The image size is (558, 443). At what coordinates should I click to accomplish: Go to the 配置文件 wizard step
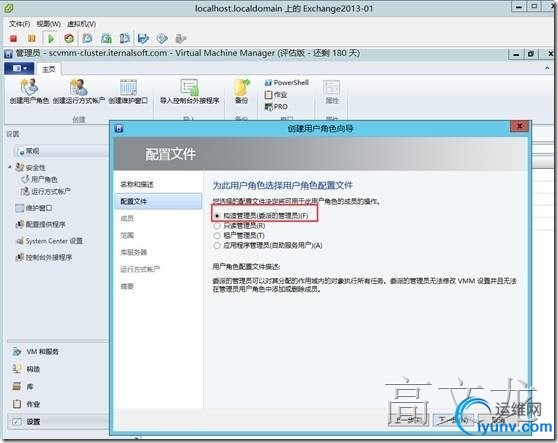point(158,201)
